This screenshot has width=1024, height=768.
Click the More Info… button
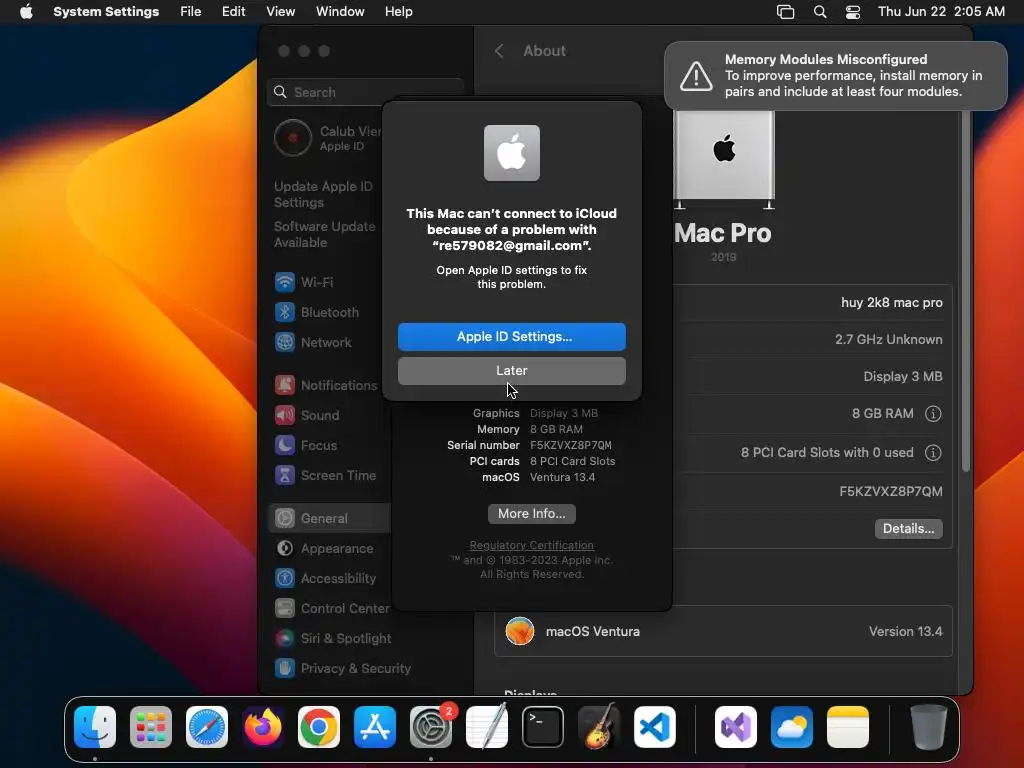[x=532, y=513]
